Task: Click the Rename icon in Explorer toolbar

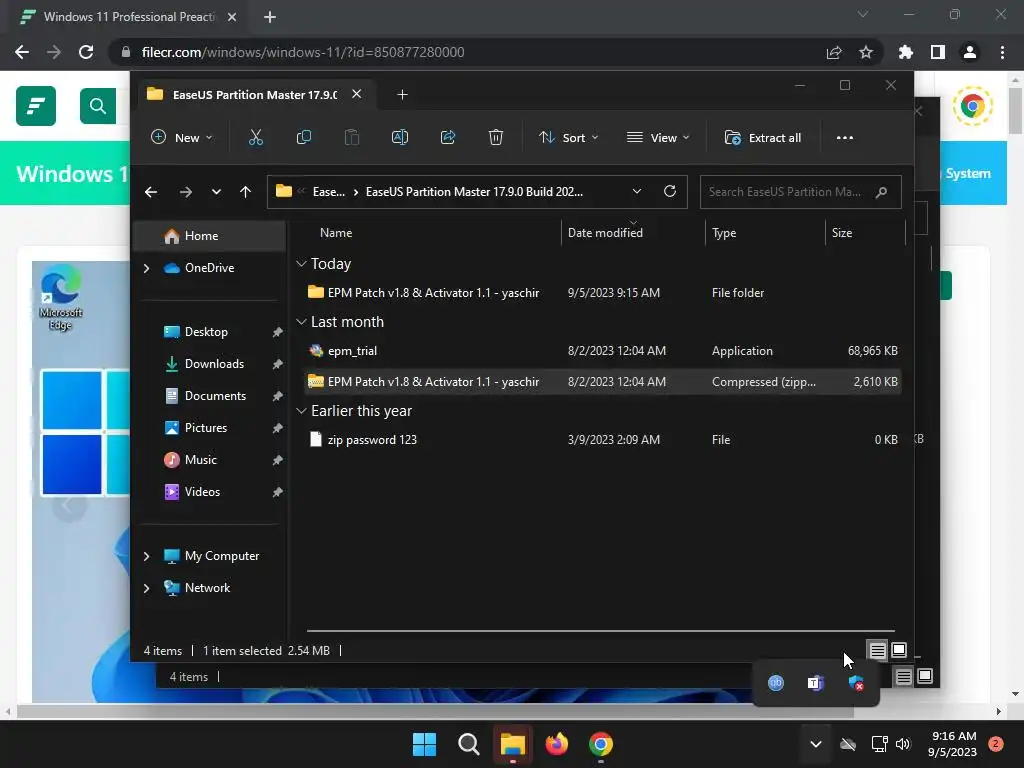Action: (400, 137)
